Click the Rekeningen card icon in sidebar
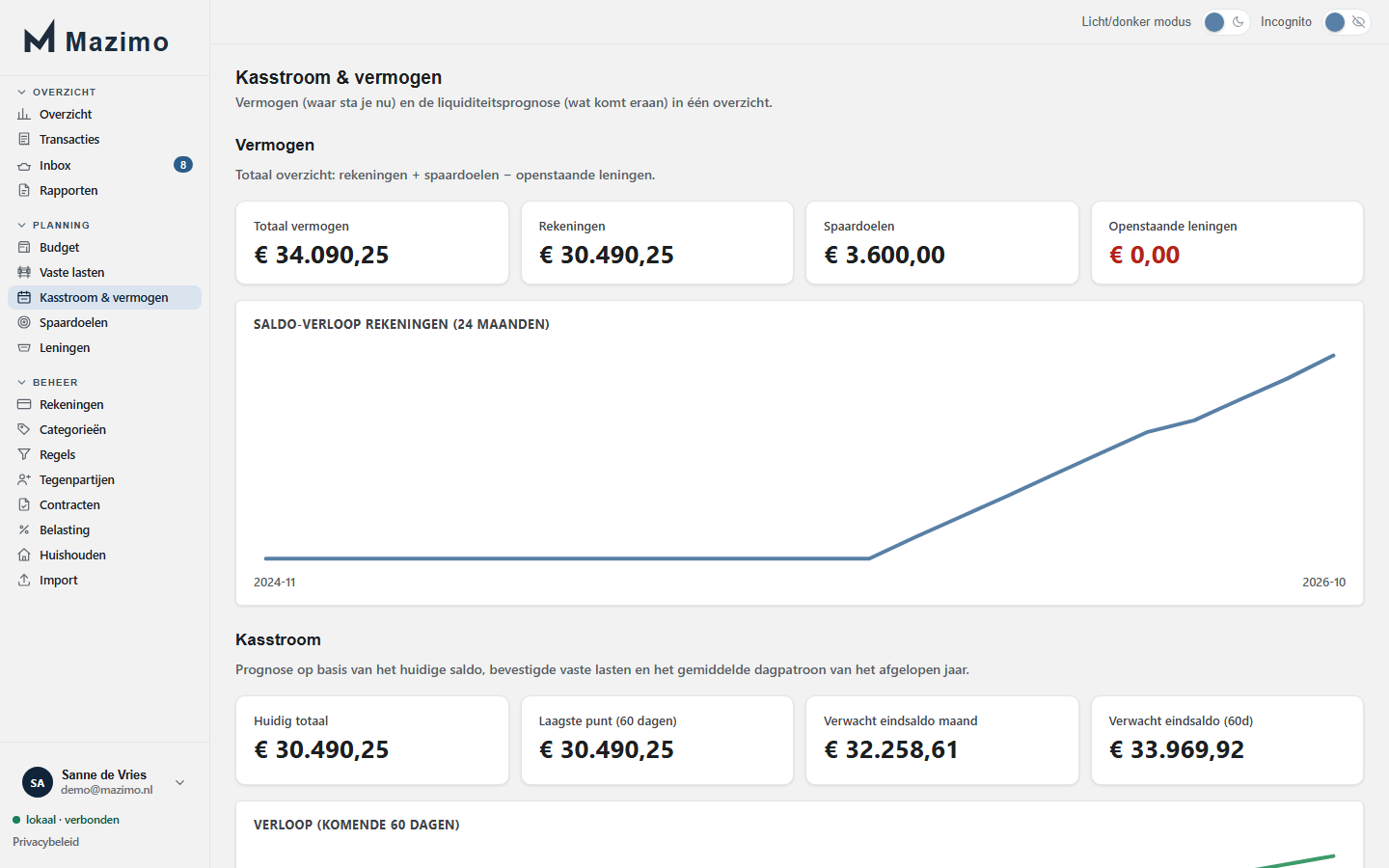The image size is (1389, 868). click(x=24, y=404)
